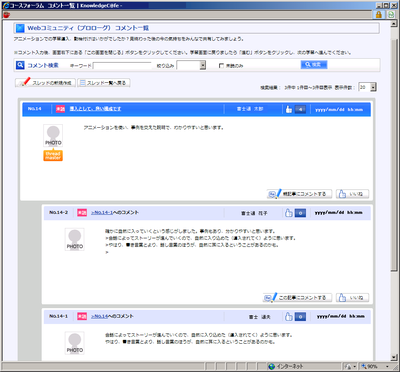Click the orange thread master badge
400x372 pixels.
click(53, 155)
